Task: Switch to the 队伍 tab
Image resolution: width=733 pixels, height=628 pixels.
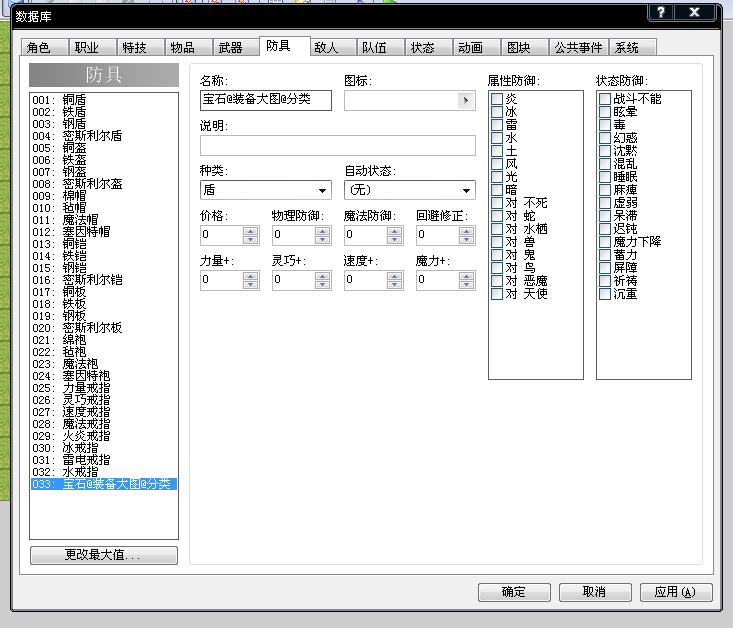Action: [381, 47]
